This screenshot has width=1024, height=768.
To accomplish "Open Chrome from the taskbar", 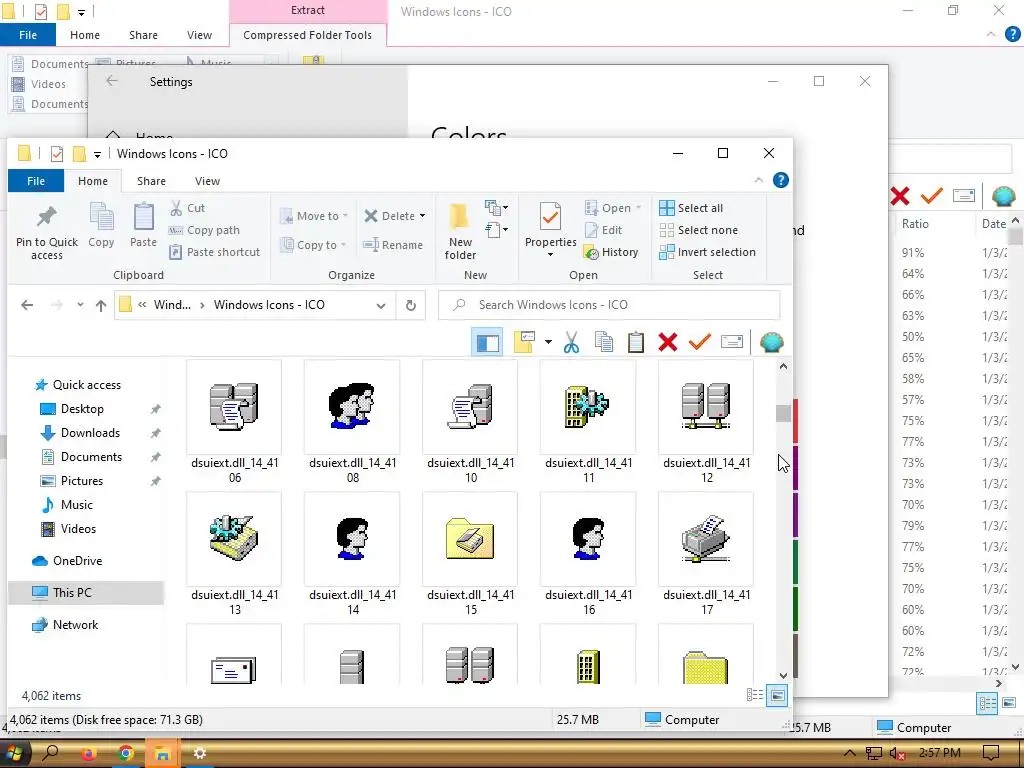I will 125,753.
